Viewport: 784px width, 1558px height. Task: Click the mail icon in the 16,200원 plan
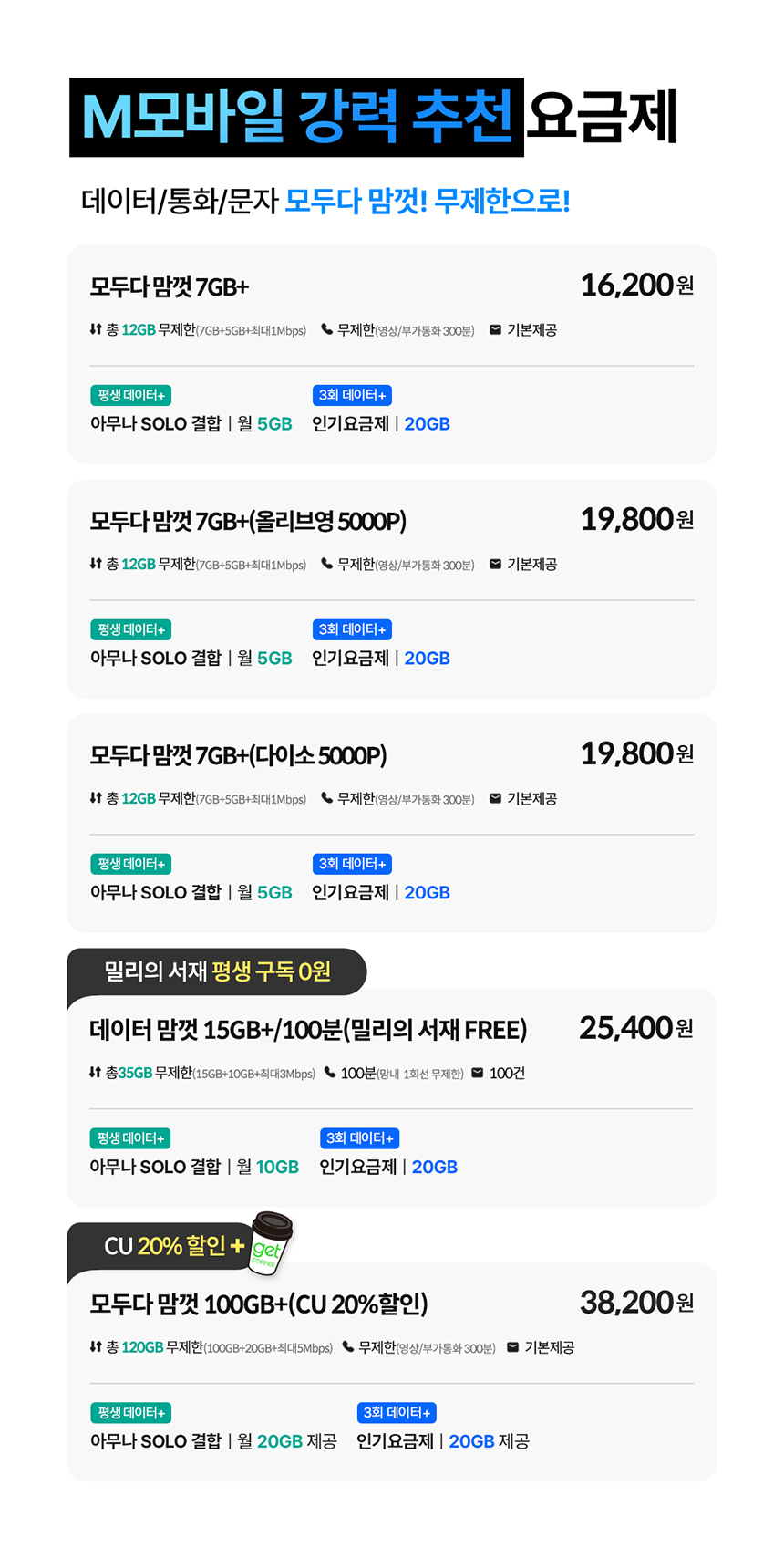[495, 329]
